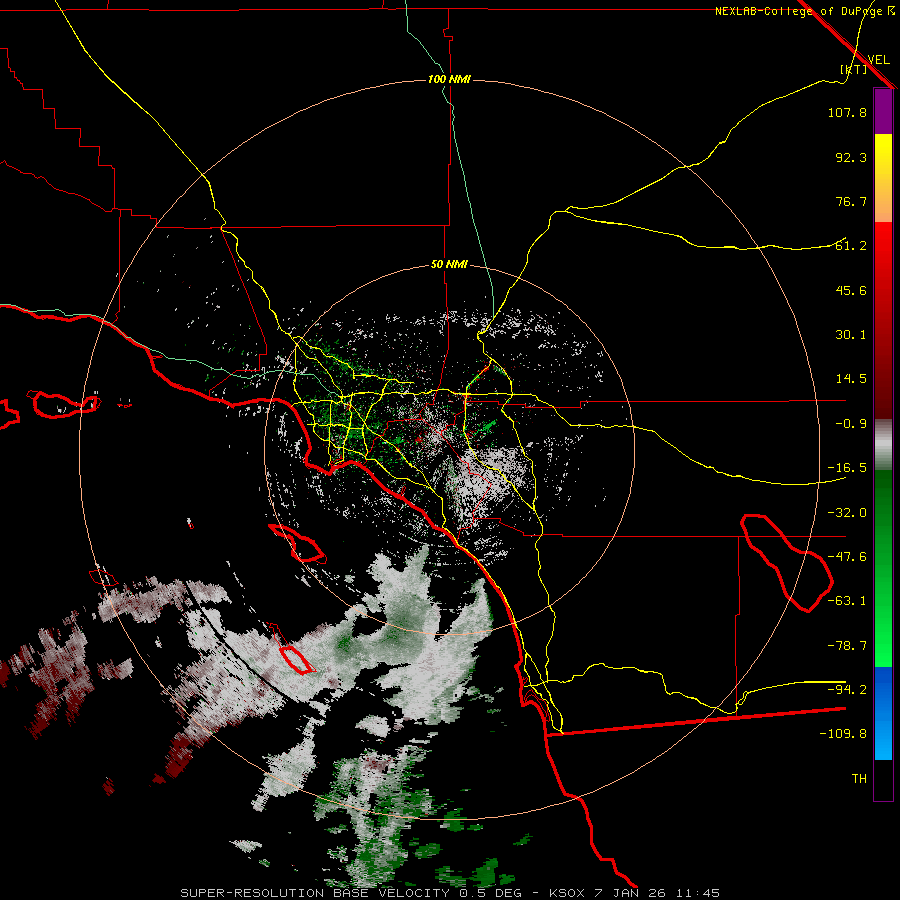This screenshot has width=900, height=900.
Task: Click the 30.1 legend value
Action: point(851,335)
